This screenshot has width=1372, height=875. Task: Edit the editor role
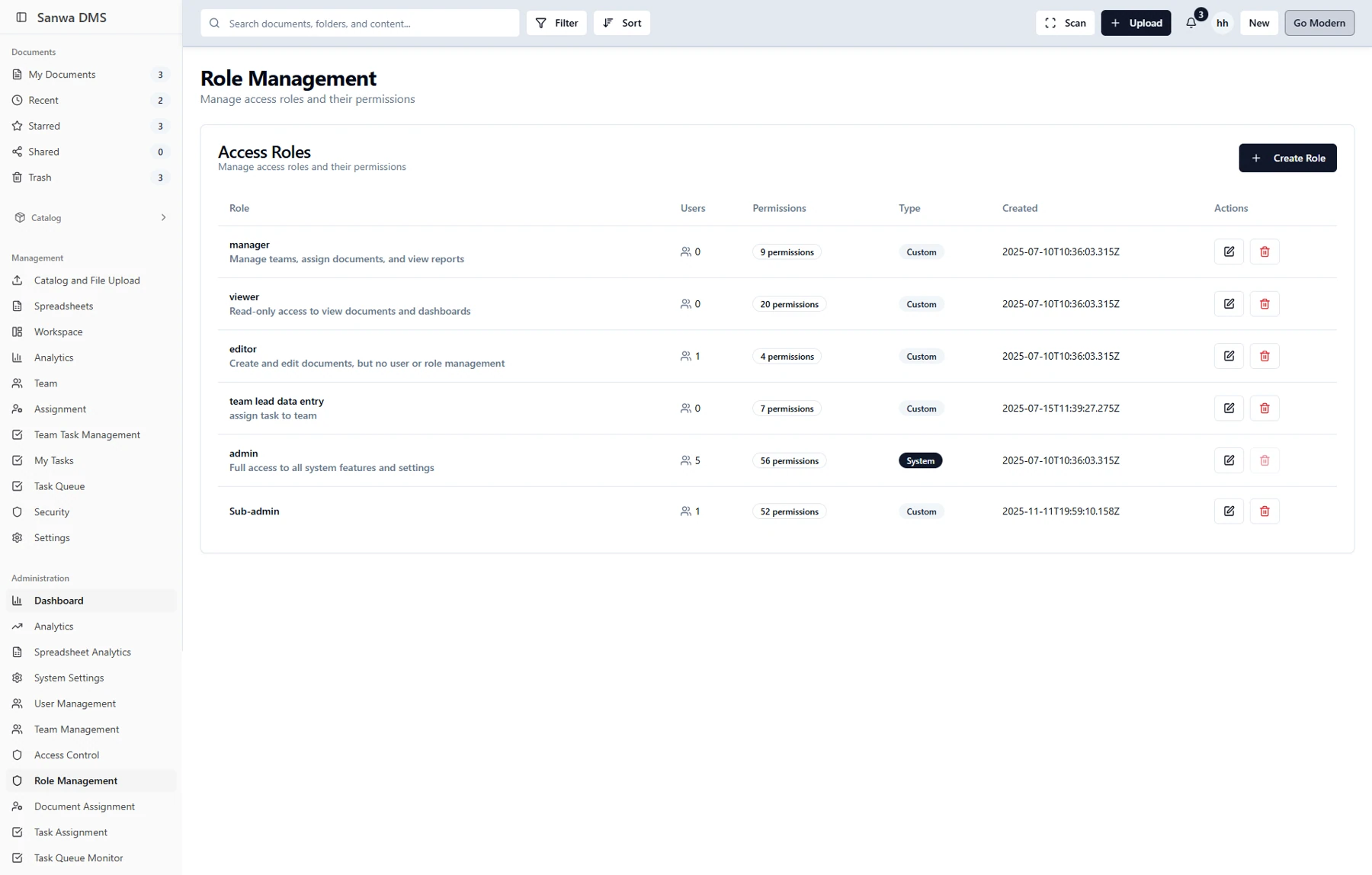pos(1229,356)
